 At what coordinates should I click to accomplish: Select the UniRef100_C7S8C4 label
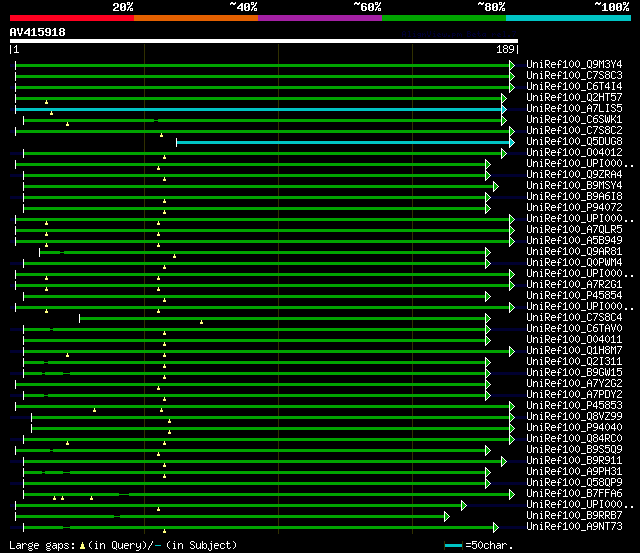pos(574,318)
